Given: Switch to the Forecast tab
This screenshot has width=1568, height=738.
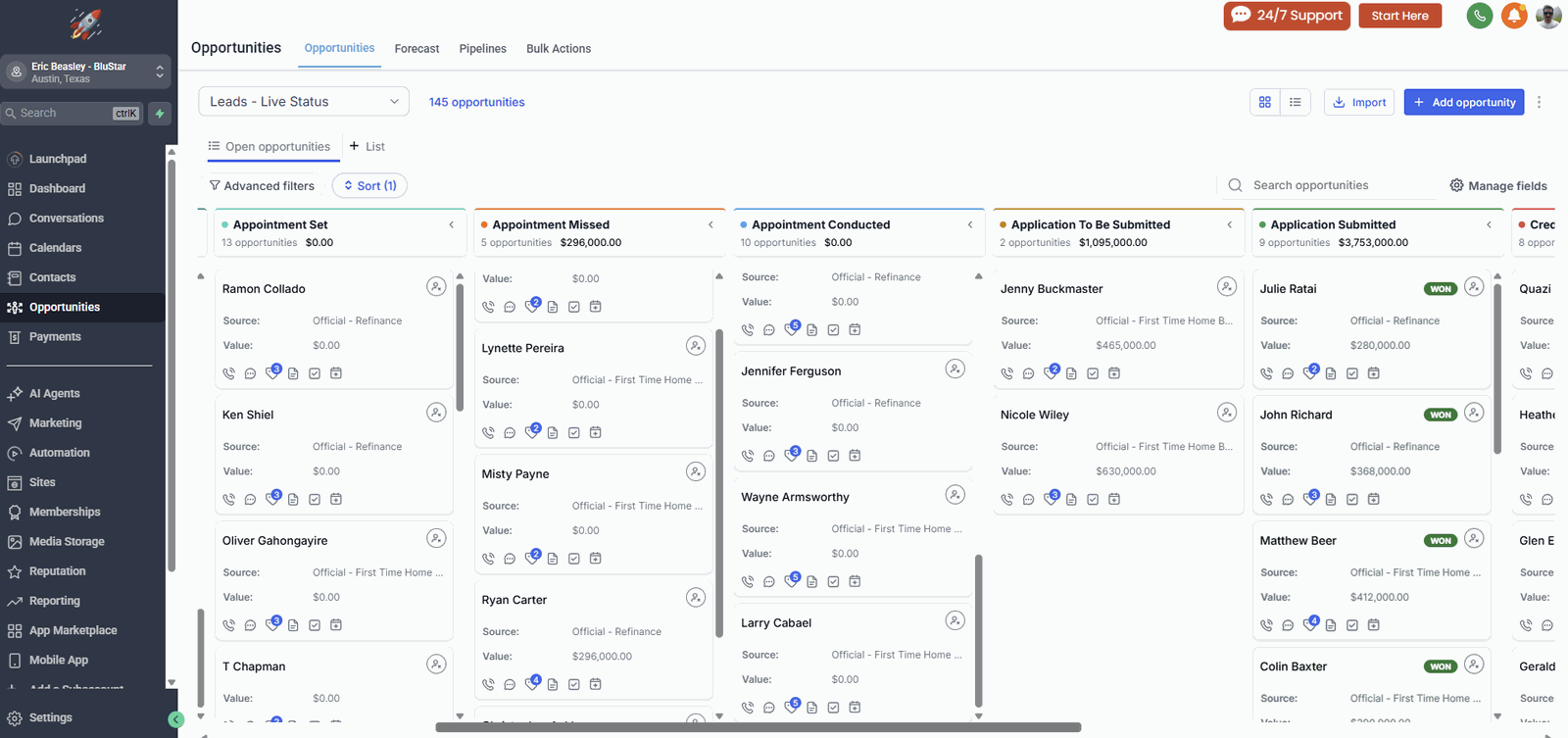Looking at the screenshot, I should point(416,49).
